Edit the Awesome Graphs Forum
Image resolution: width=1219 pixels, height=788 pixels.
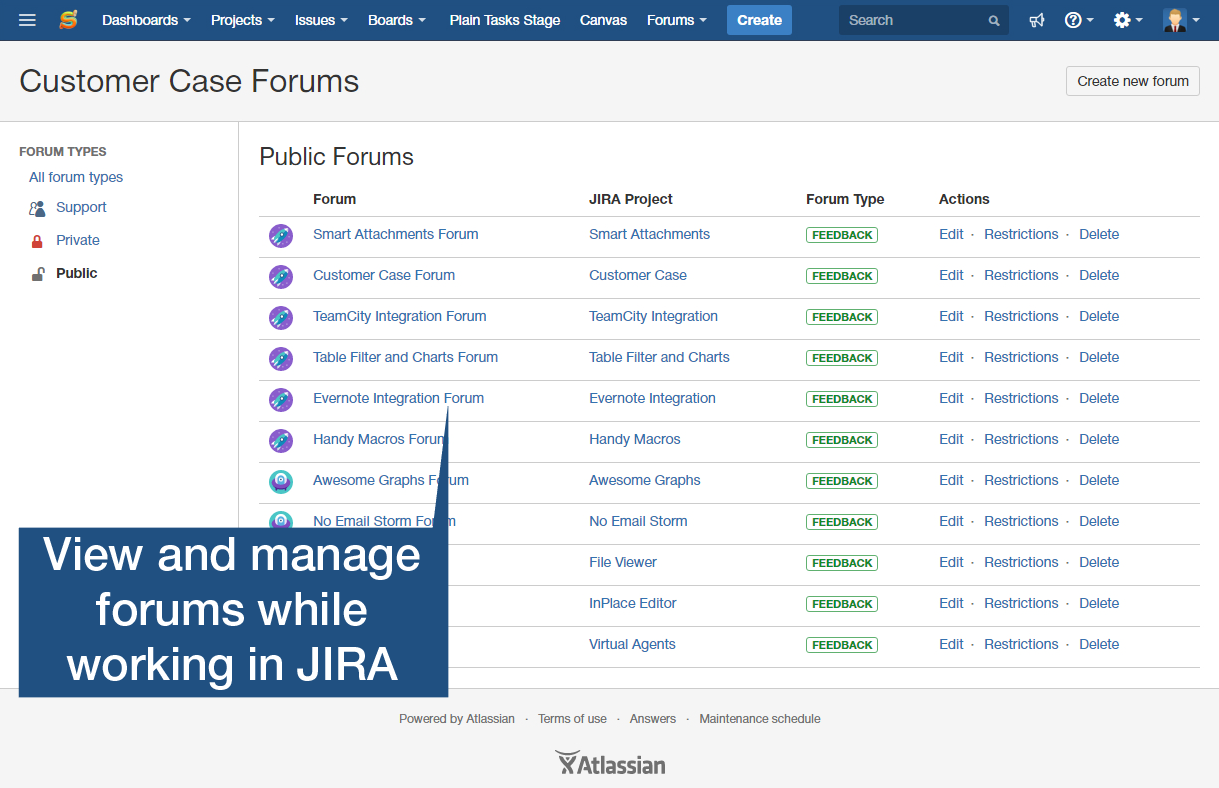click(951, 480)
